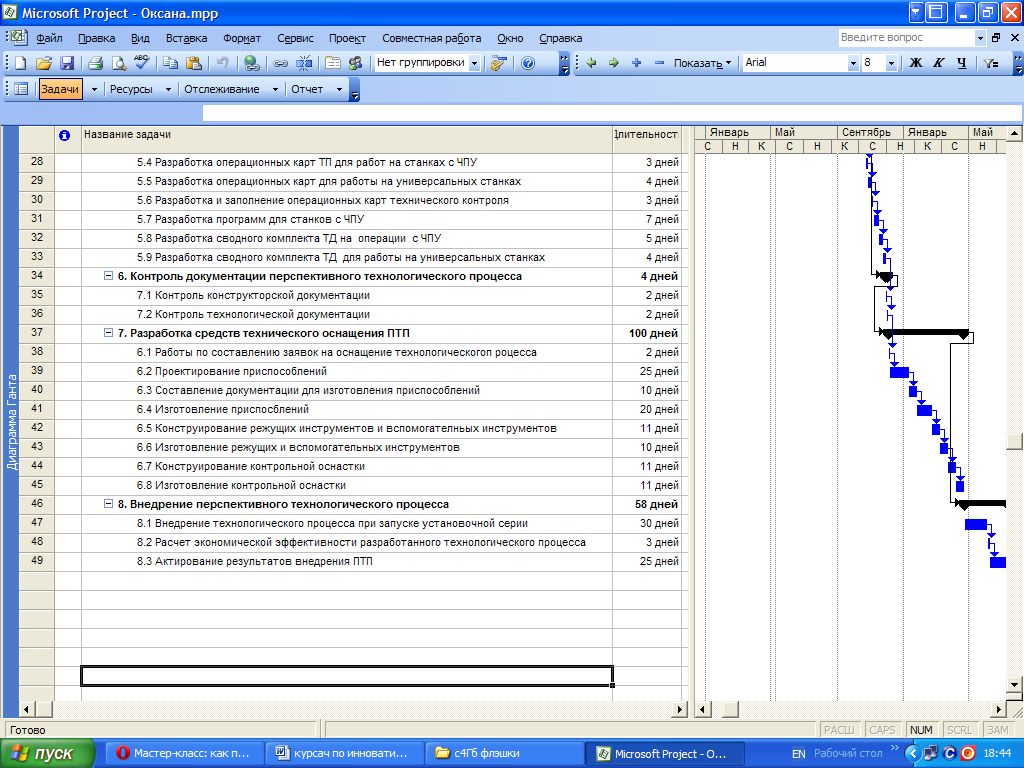
Task: Collapse summary task 7 'Разработка средств технического оснащения ПТП'
Action: click(x=108, y=333)
